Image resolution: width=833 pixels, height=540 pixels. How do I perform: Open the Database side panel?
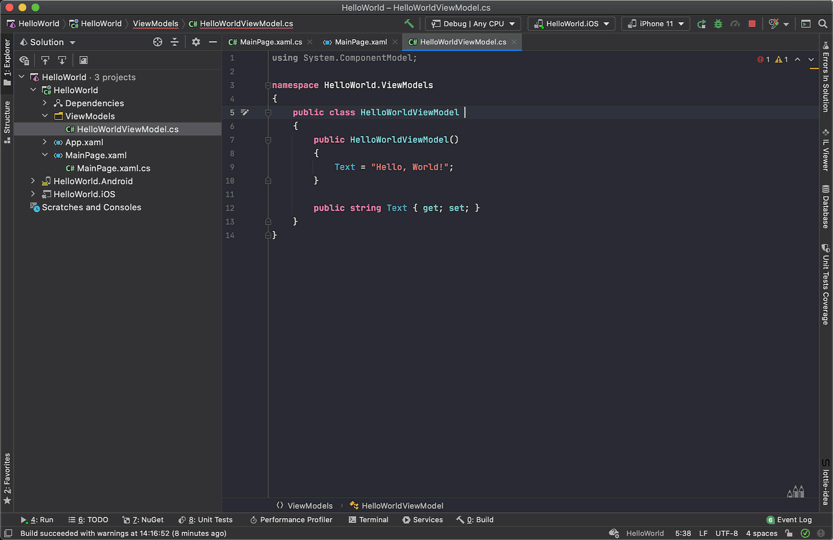point(826,206)
